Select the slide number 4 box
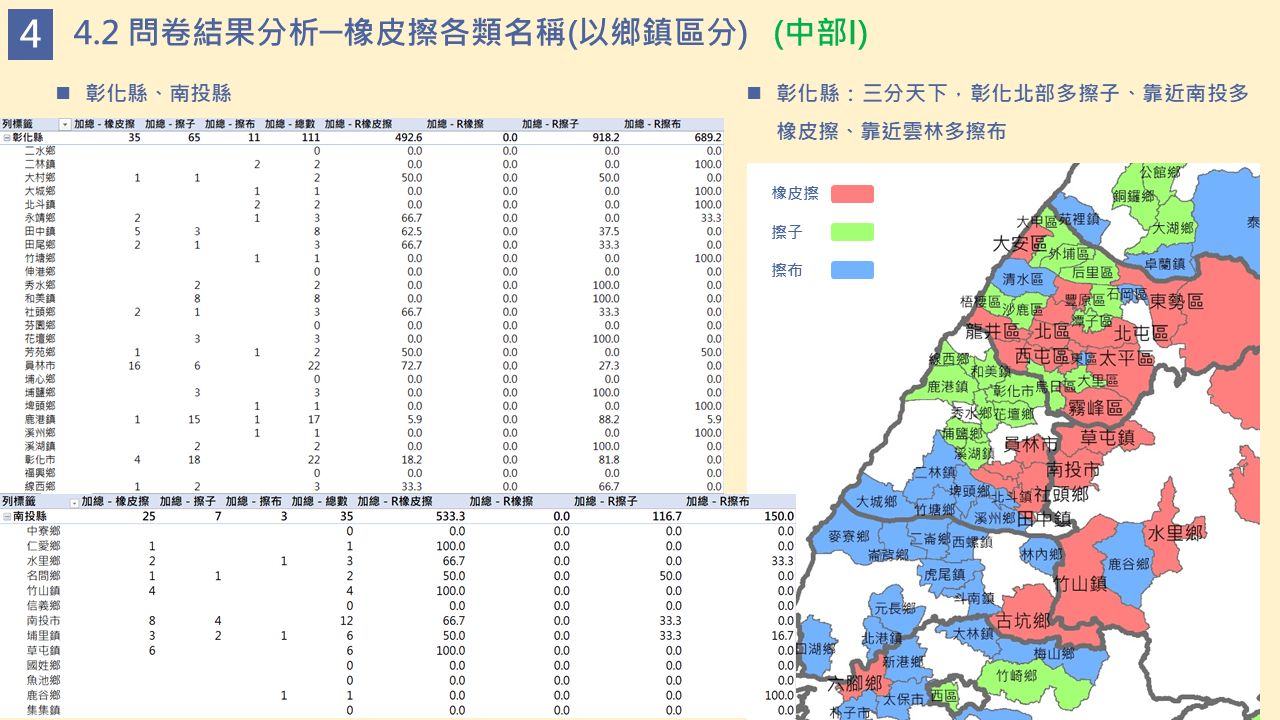This screenshot has width=1280, height=720. [30, 35]
